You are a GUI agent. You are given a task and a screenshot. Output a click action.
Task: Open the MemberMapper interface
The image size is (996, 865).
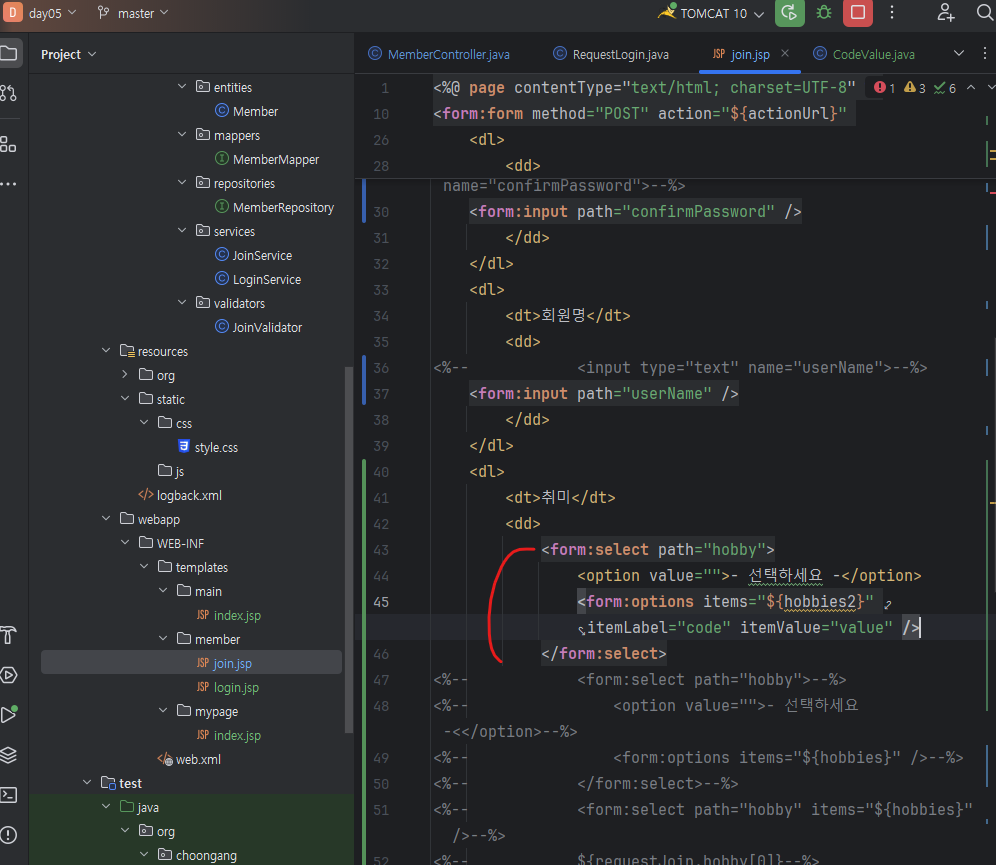pyautogui.click(x=267, y=159)
